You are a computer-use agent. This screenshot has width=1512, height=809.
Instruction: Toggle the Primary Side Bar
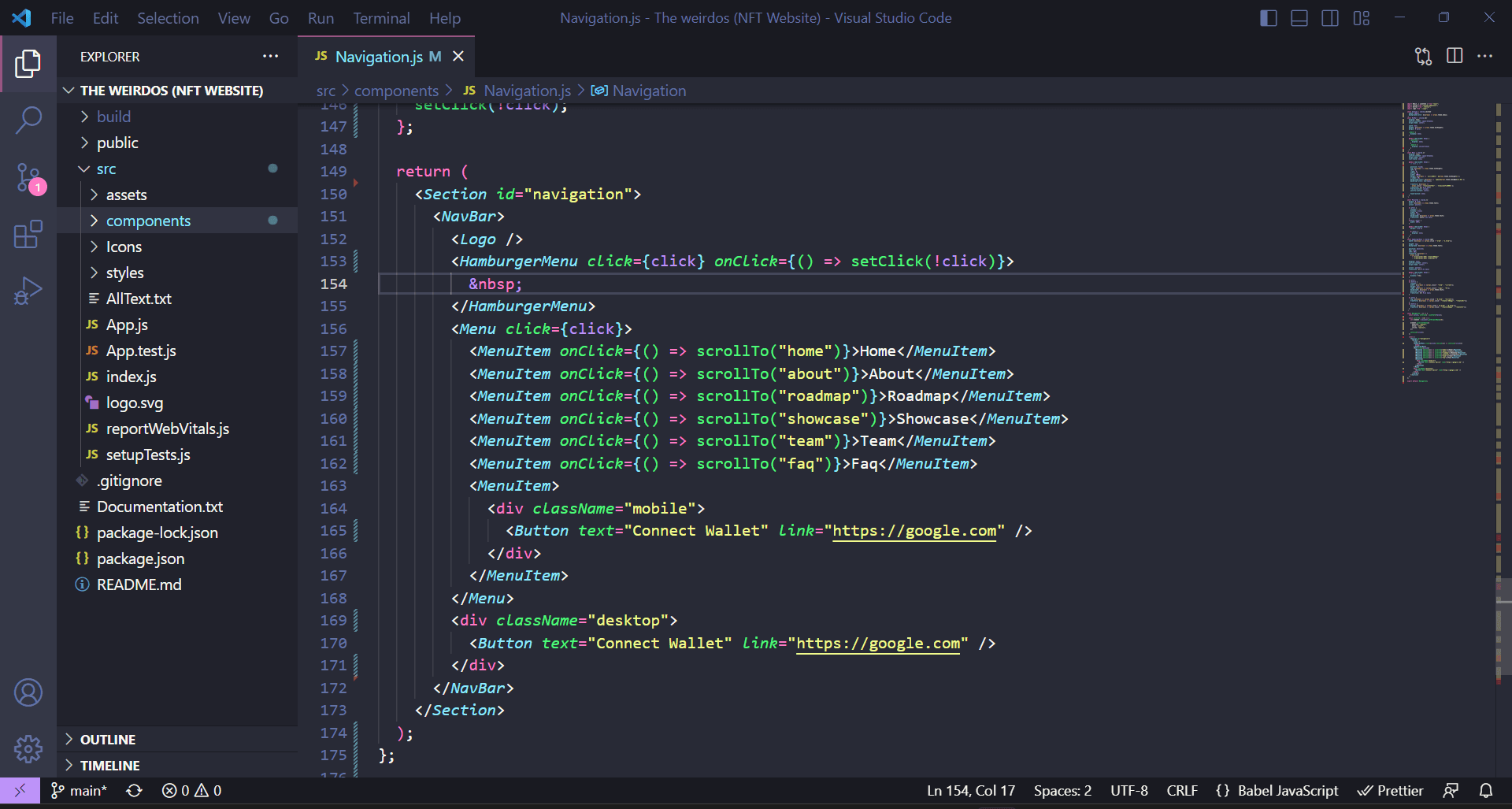[1268, 17]
